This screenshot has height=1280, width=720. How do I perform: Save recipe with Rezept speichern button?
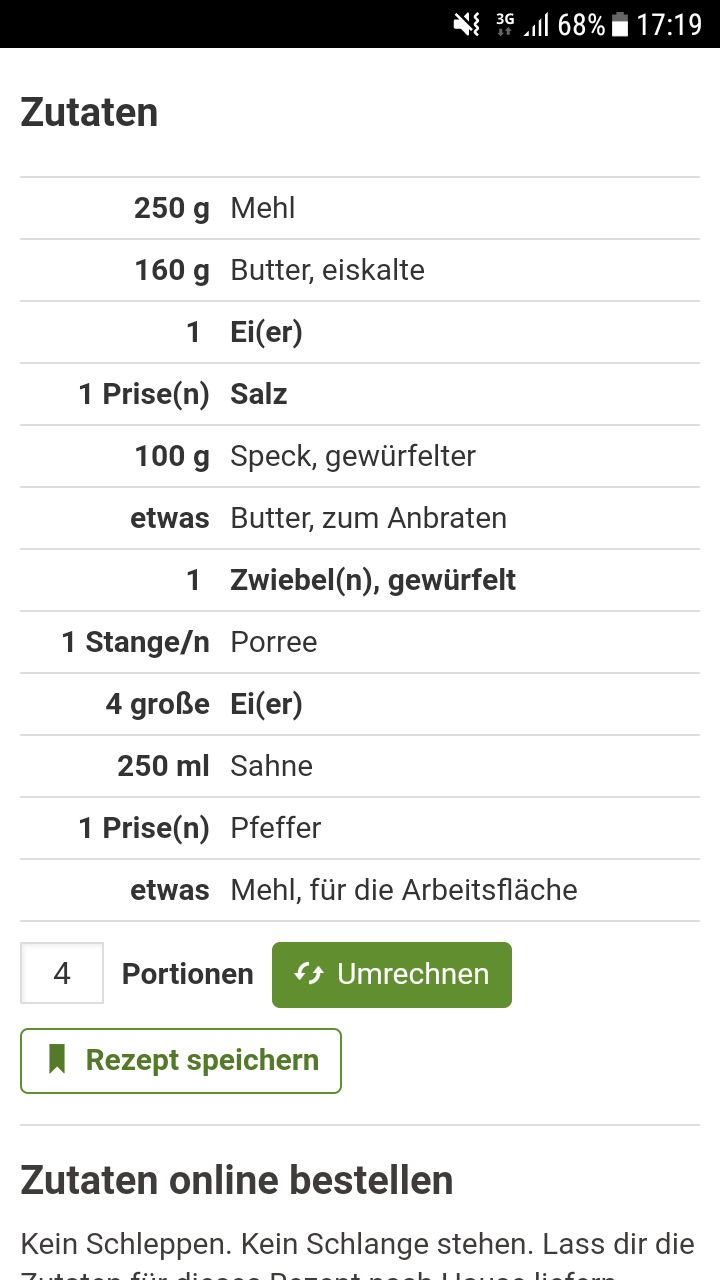(181, 1060)
